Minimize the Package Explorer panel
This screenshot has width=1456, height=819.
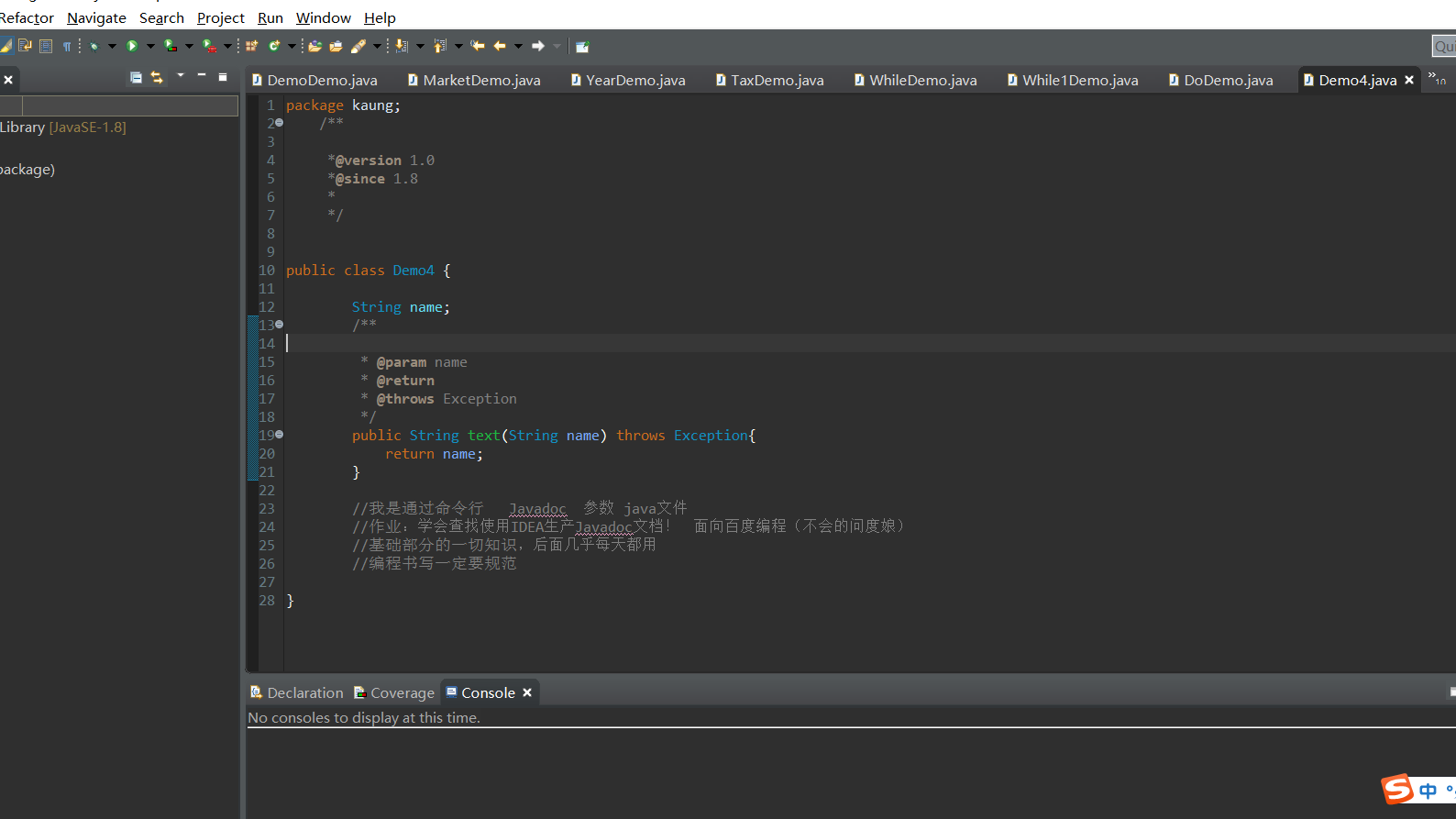pos(202,75)
